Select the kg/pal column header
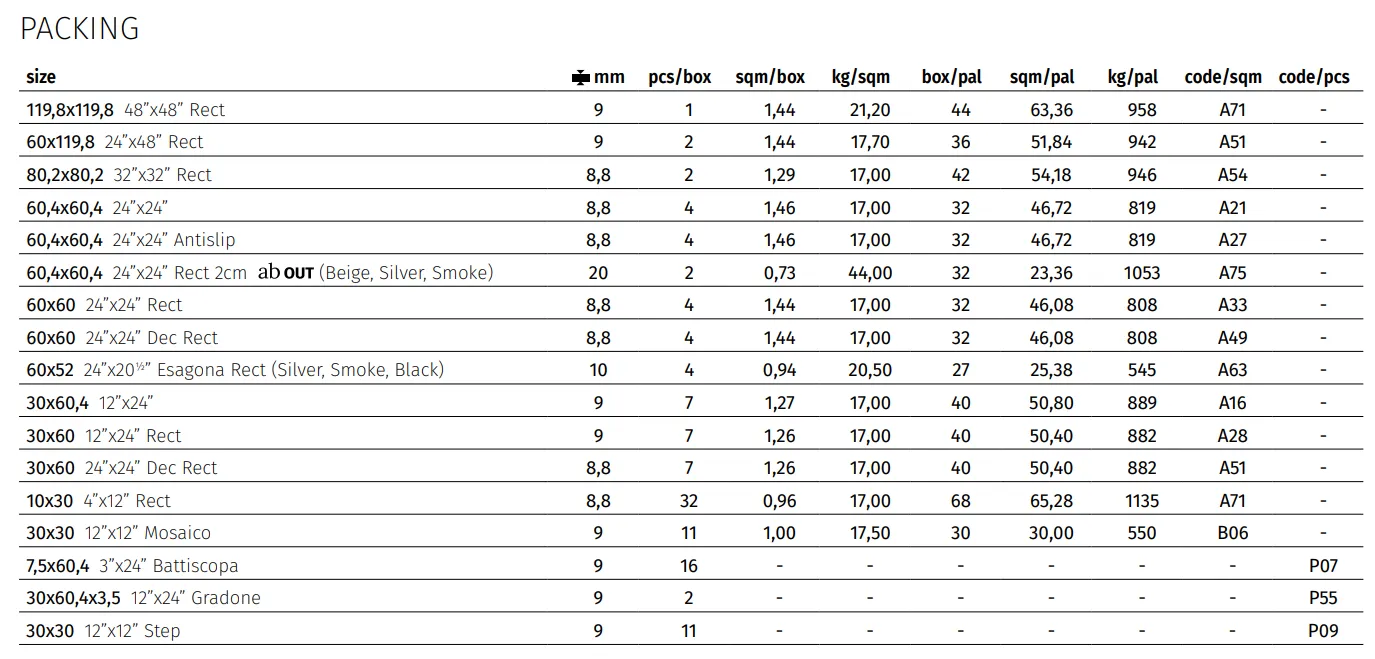The image size is (1375, 659). 1133,77
